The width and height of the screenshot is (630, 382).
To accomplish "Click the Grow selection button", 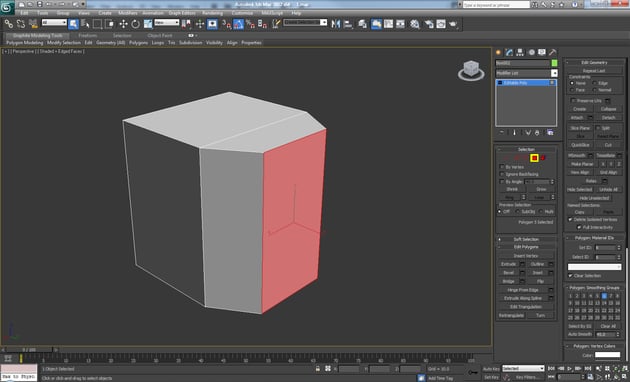I will tap(541, 189).
